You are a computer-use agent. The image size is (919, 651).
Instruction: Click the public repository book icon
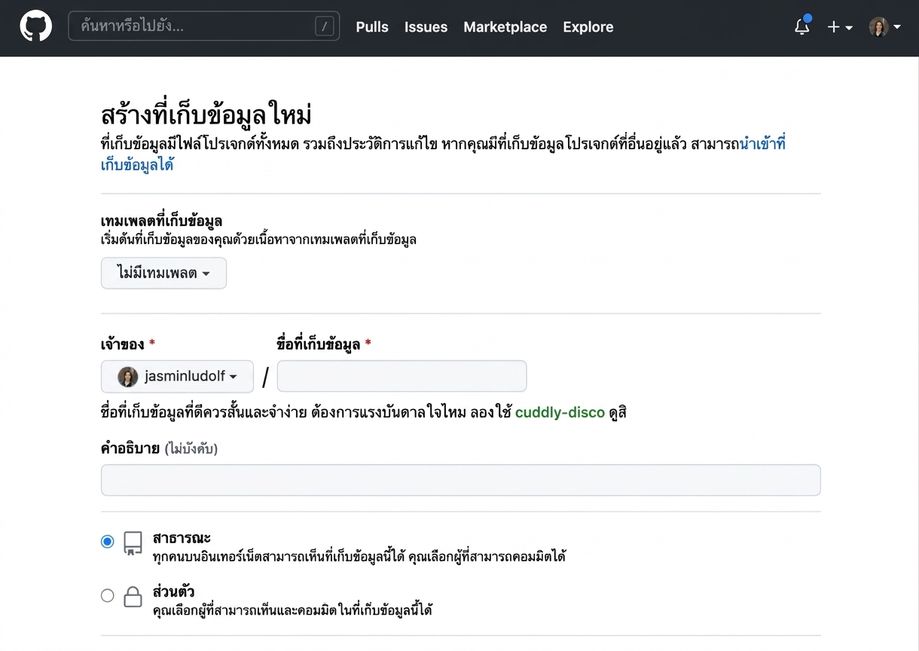[x=133, y=543]
